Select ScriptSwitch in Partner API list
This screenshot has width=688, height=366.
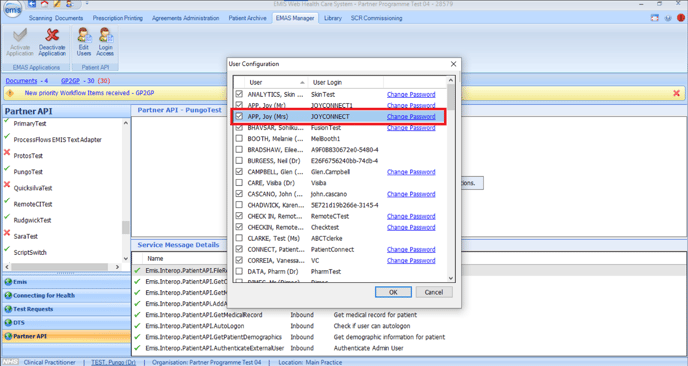tap(30, 252)
